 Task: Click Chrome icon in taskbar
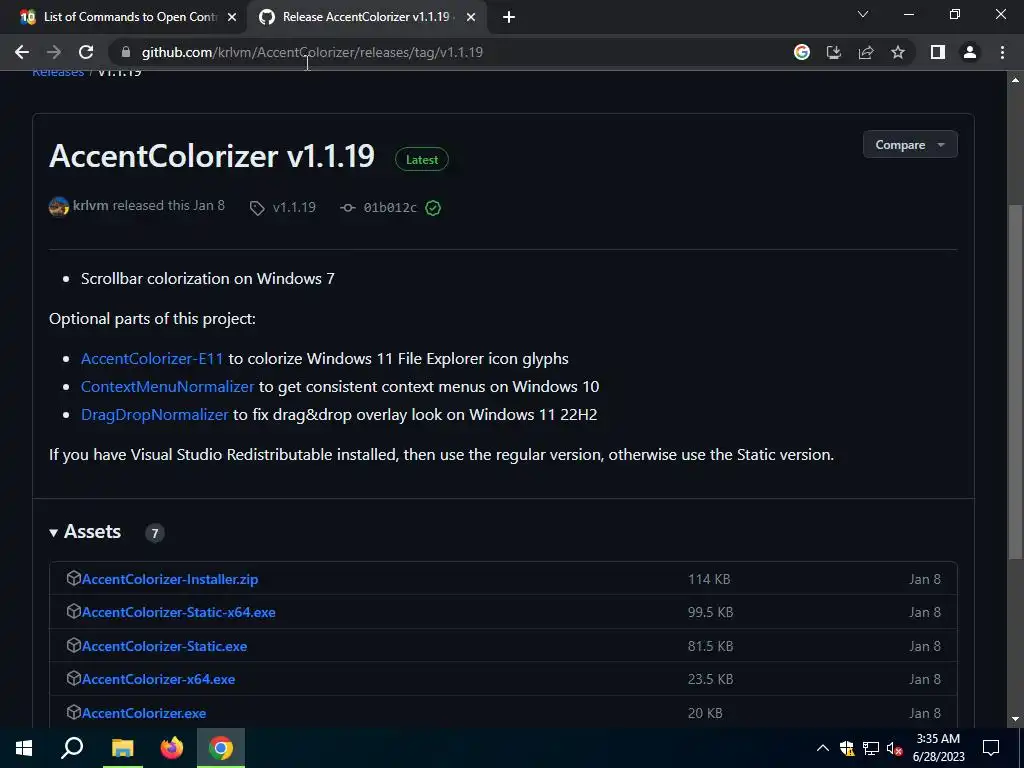click(221, 748)
